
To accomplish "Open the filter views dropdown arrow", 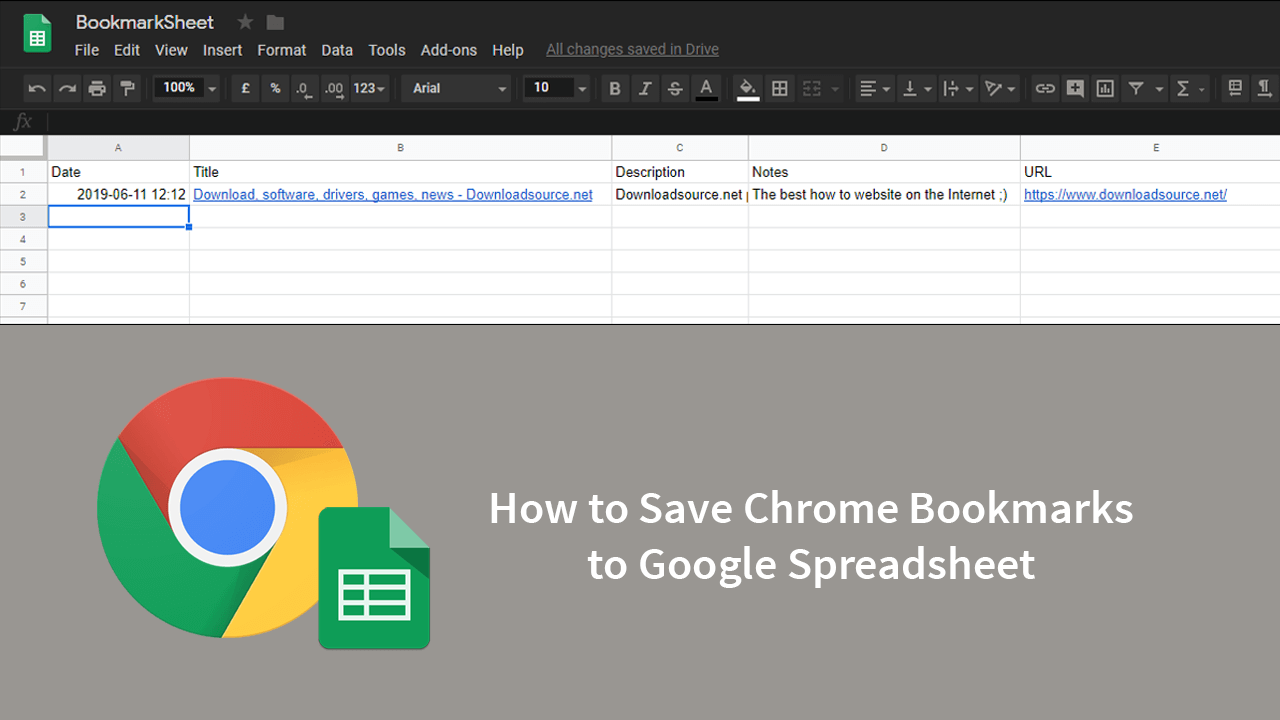I will tap(1159, 89).
